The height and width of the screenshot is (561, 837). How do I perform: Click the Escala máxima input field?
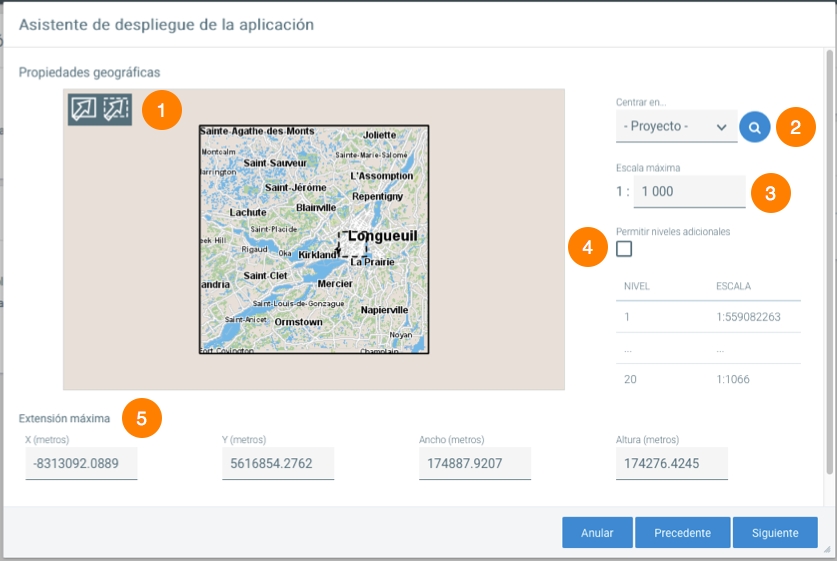(689, 192)
